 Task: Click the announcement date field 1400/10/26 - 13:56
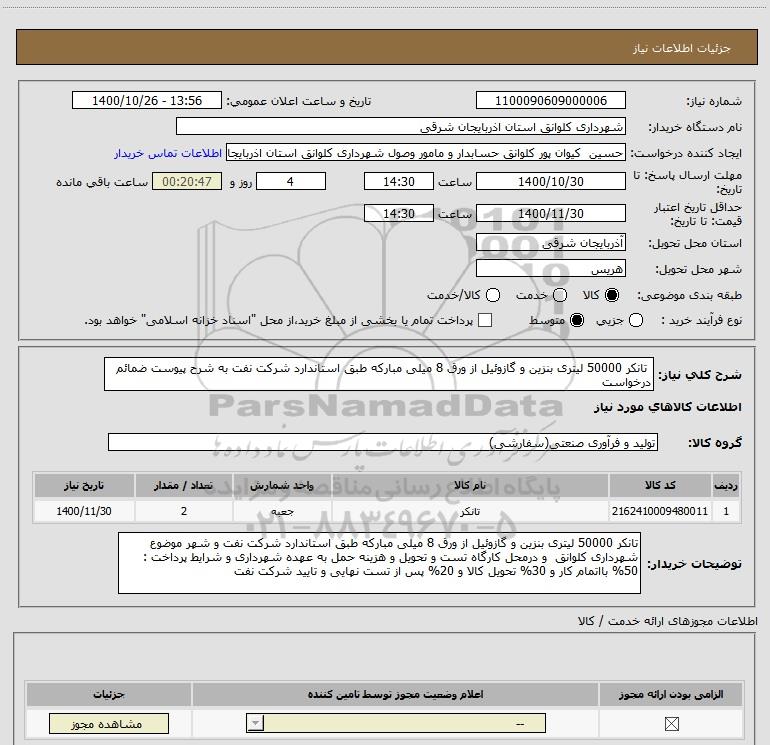(x=147, y=100)
